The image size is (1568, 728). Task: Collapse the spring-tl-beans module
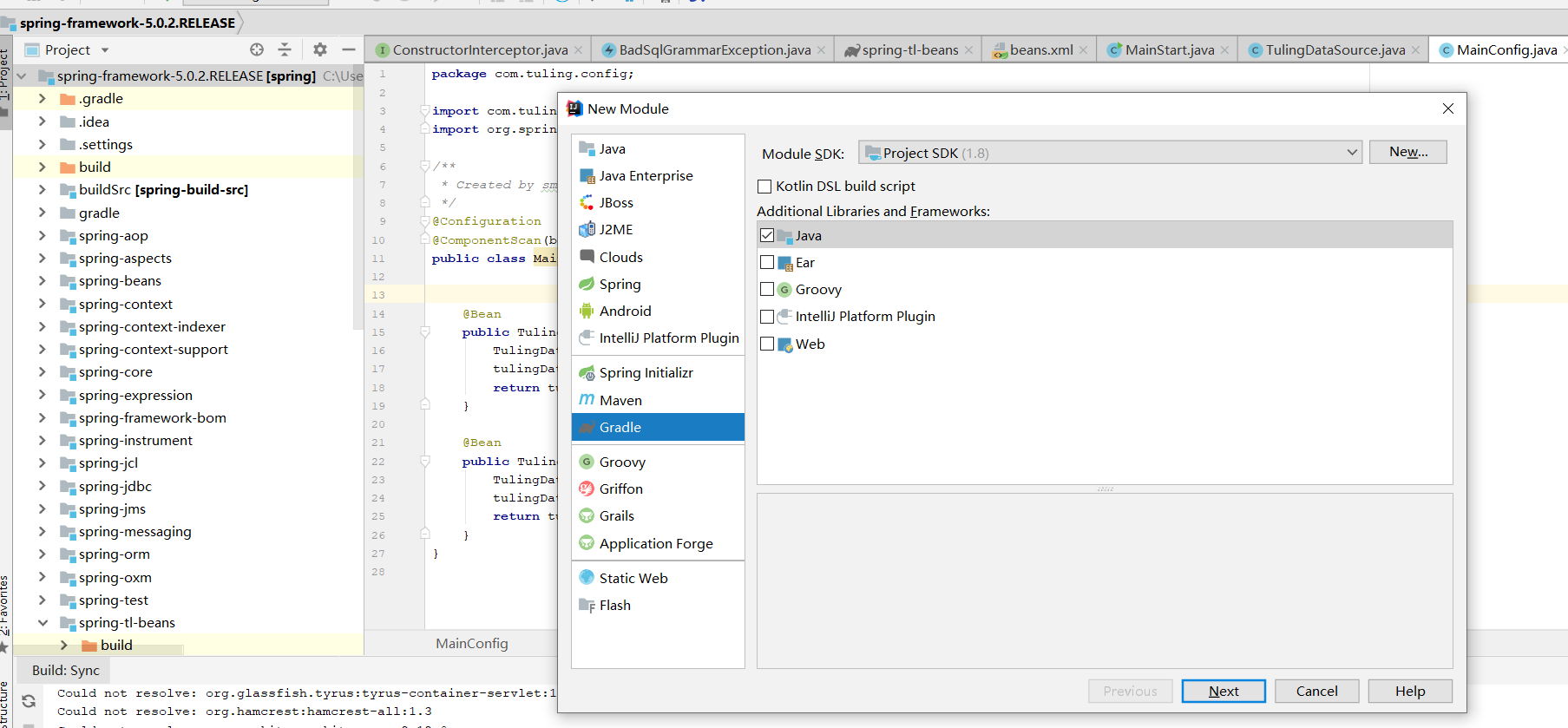click(x=42, y=622)
